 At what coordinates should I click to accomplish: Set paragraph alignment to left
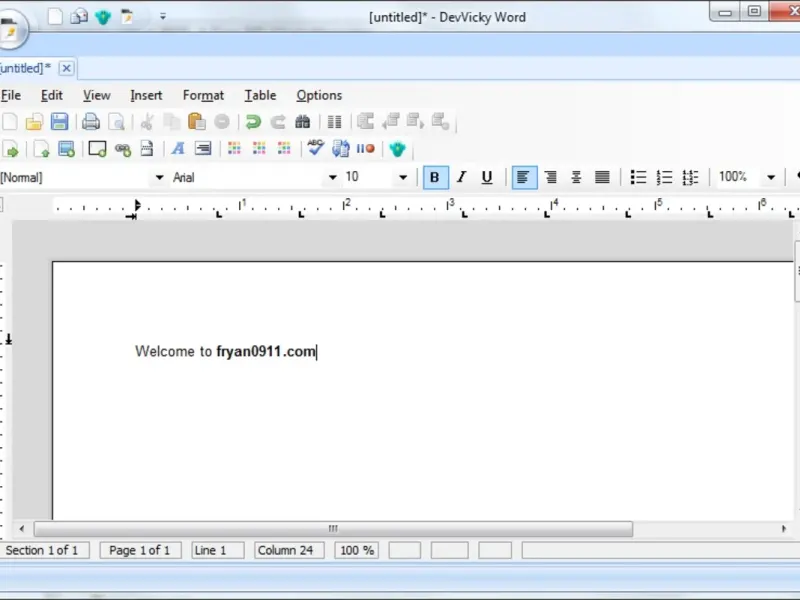coord(524,177)
